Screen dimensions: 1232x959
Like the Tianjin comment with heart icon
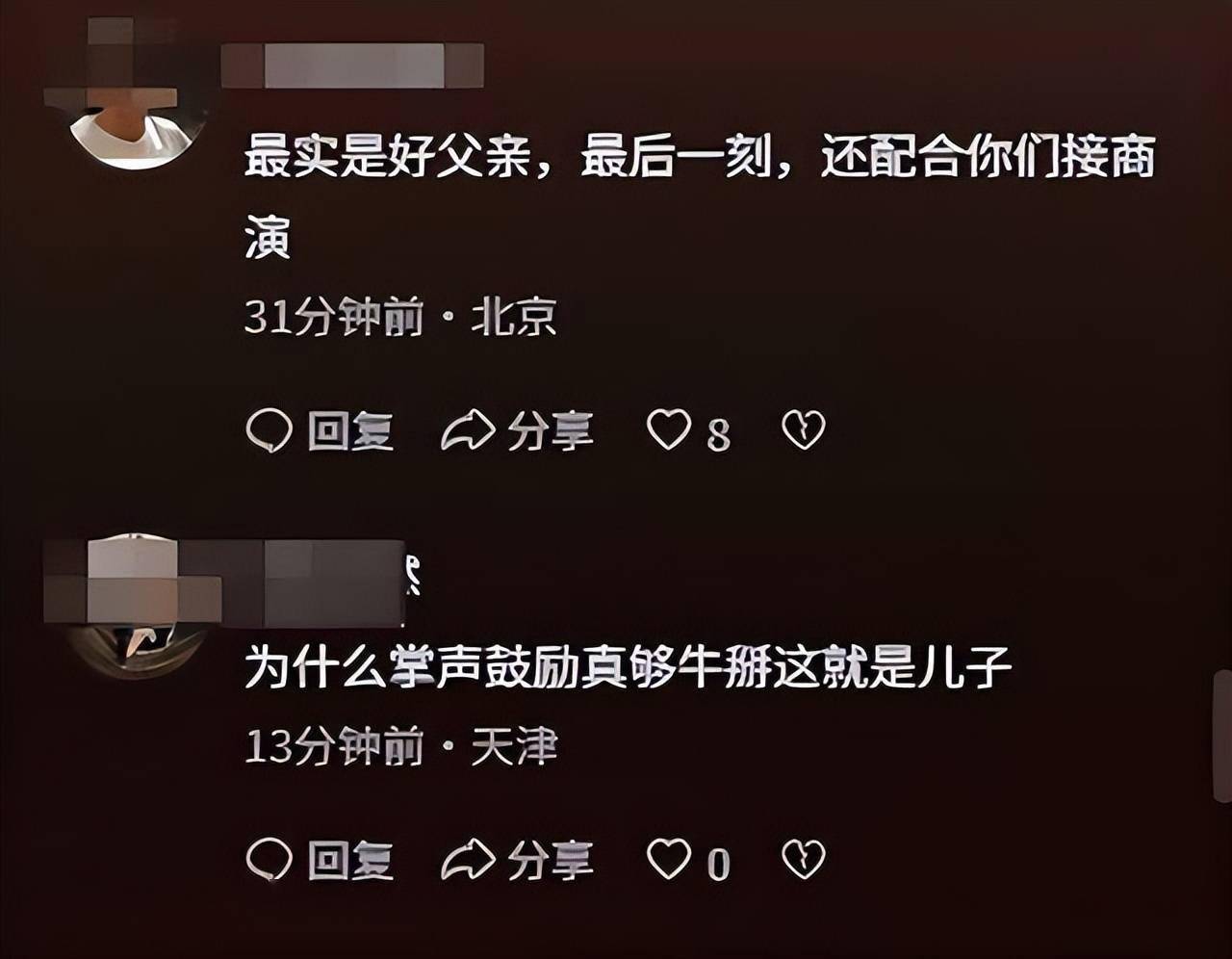tap(668, 858)
